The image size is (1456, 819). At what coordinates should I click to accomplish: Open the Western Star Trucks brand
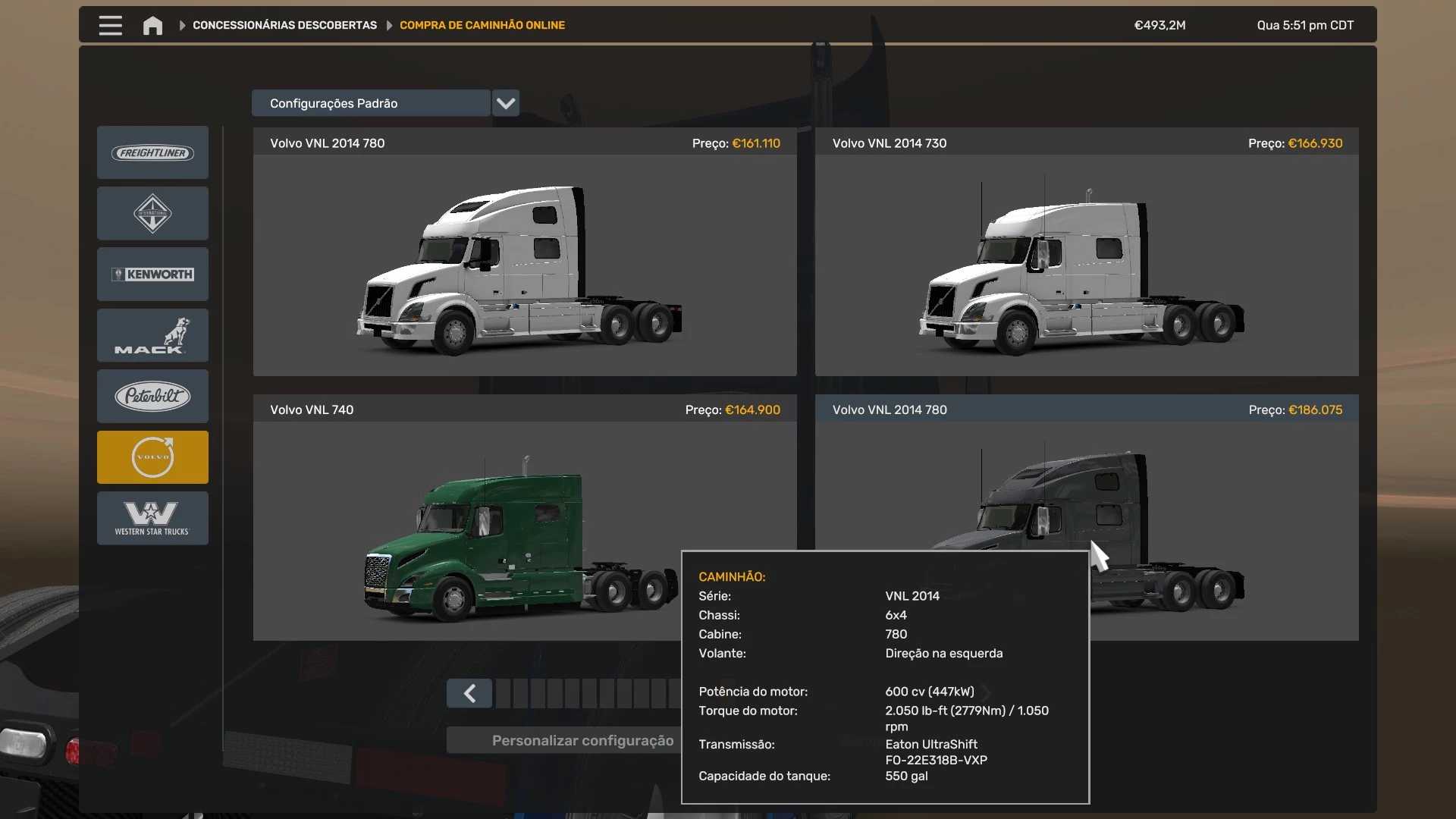click(152, 518)
